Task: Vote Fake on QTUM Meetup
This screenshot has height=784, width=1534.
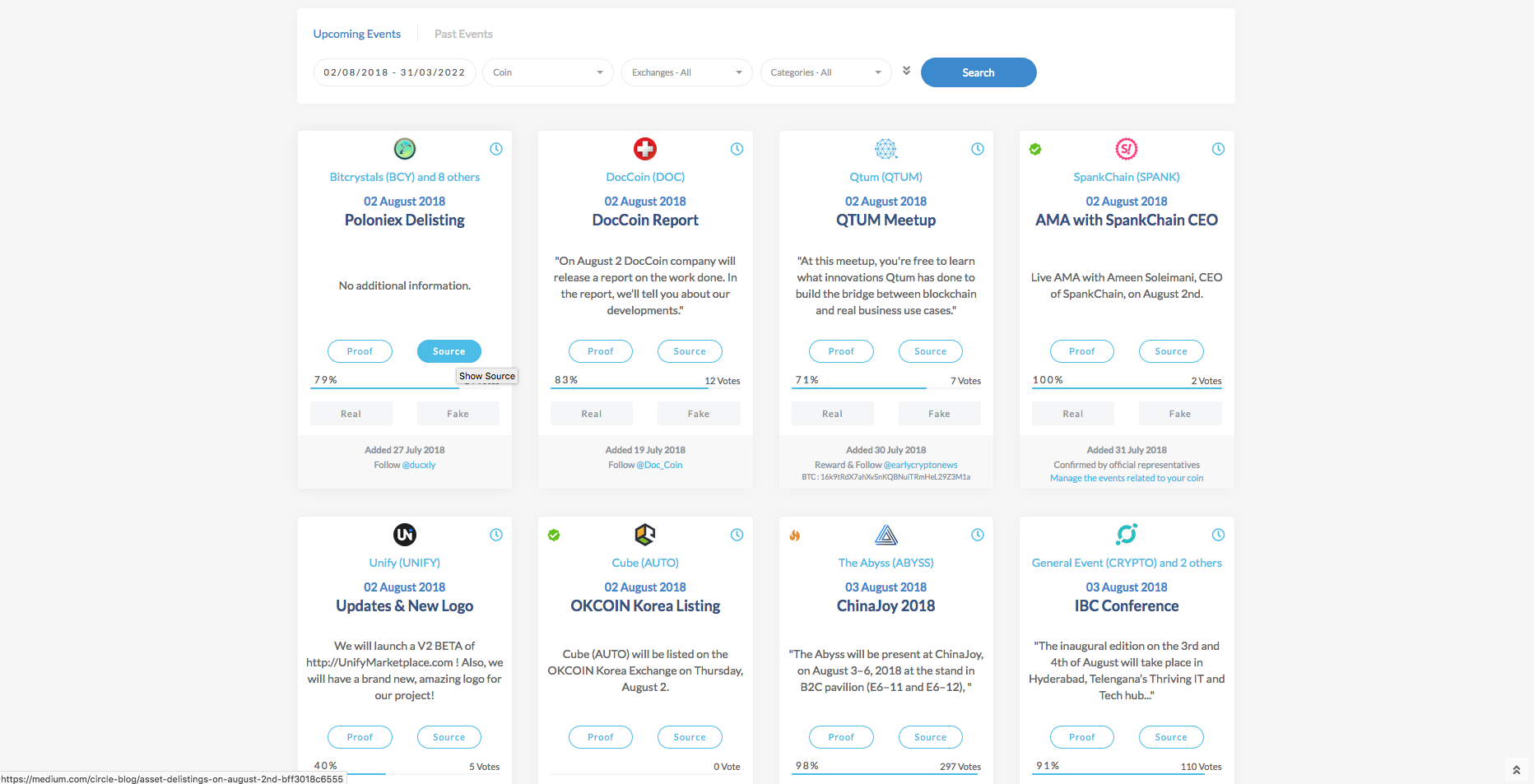Action: tap(940, 414)
